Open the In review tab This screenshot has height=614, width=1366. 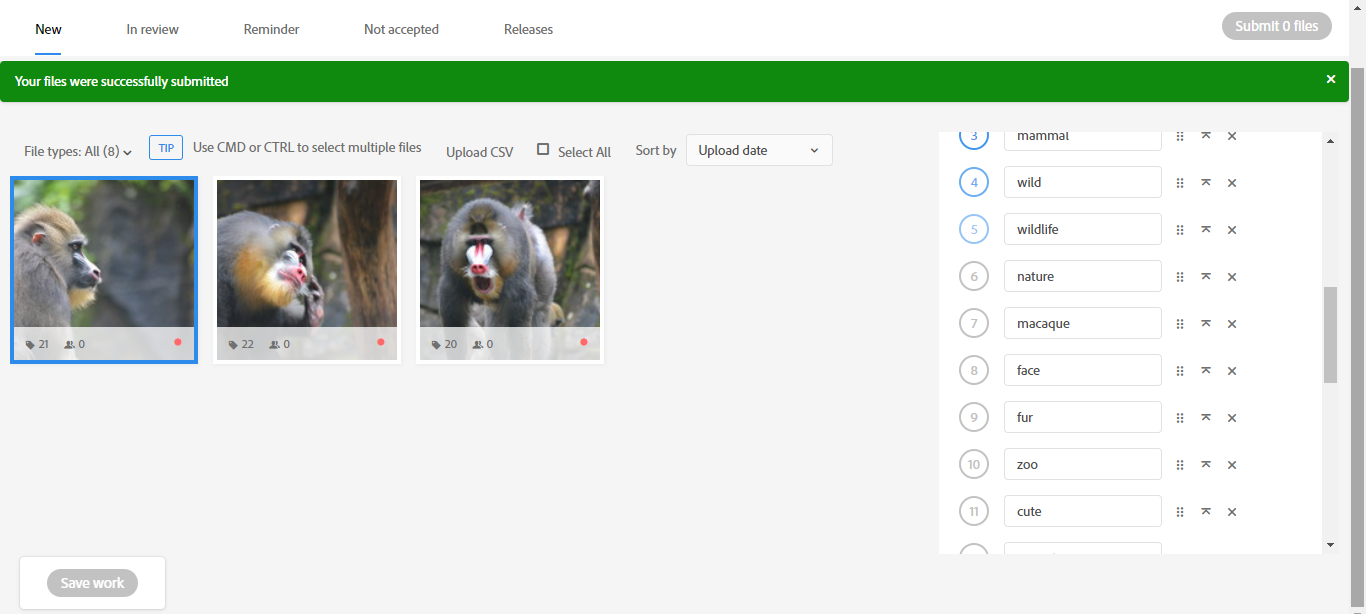(152, 29)
